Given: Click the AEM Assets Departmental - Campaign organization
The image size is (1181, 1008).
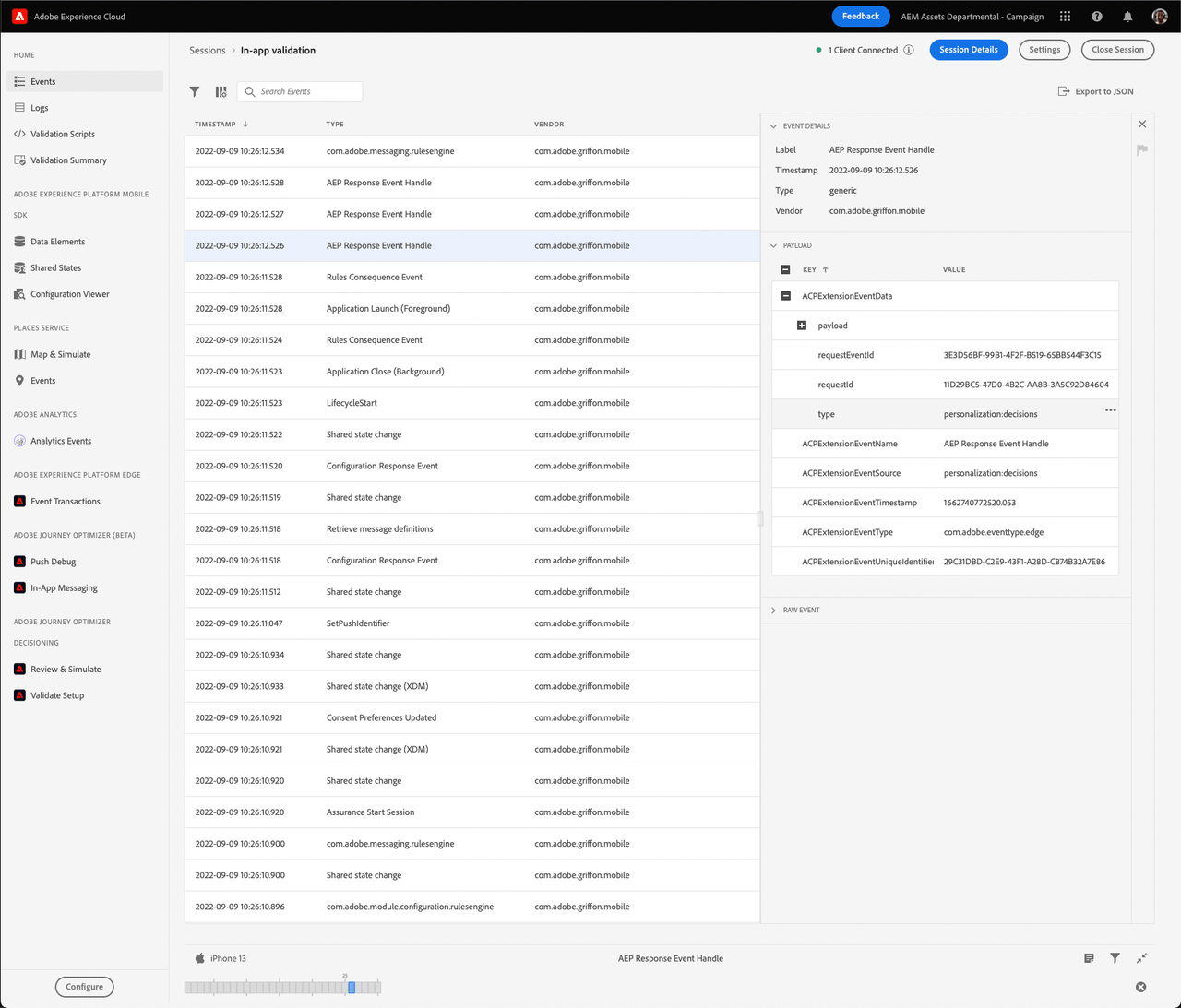Looking at the screenshot, I should [x=972, y=17].
